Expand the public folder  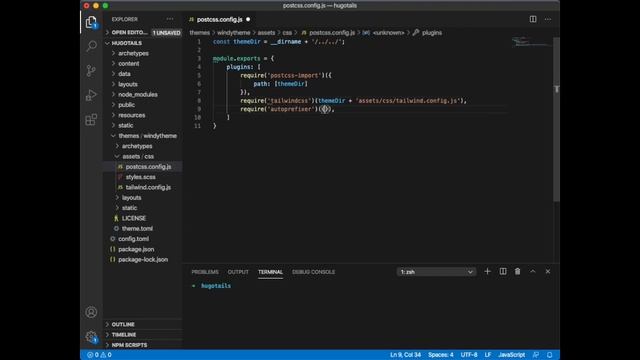coord(126,105)
